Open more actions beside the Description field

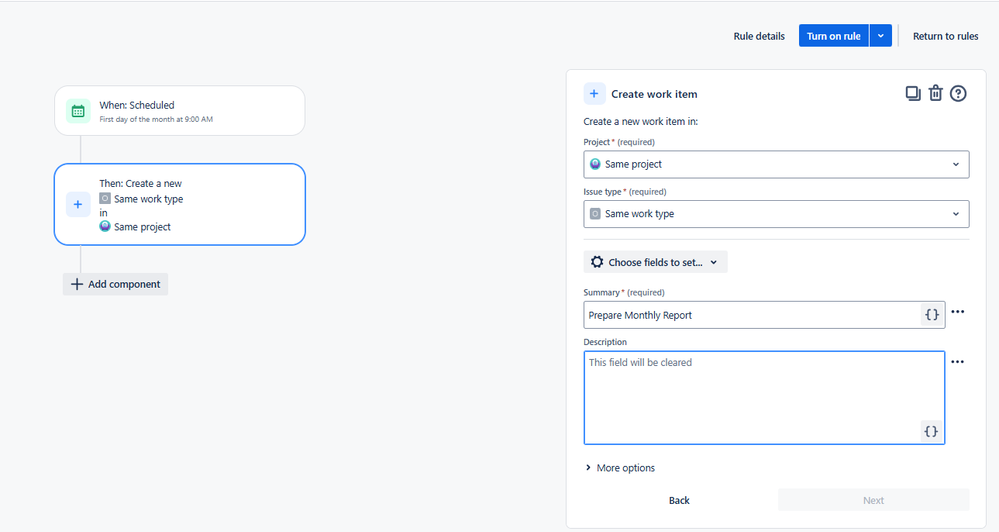[958, 362]
